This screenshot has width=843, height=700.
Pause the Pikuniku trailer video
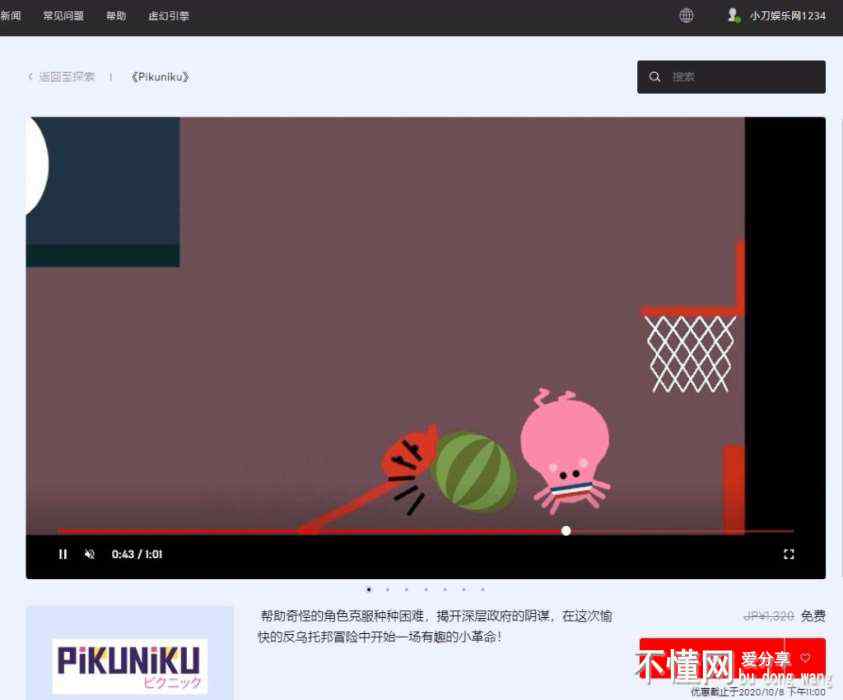coord(63,554)
